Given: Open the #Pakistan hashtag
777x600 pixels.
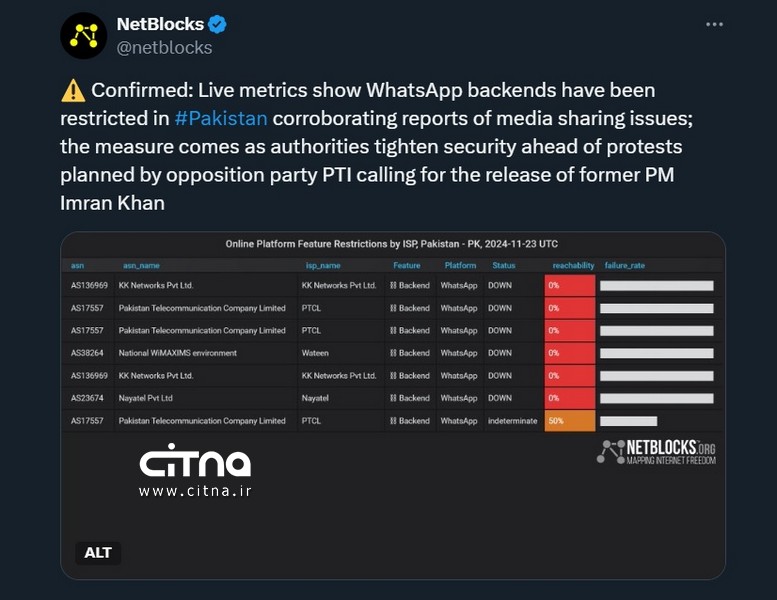Looking at the screenshot, I should tap(221, 118).
